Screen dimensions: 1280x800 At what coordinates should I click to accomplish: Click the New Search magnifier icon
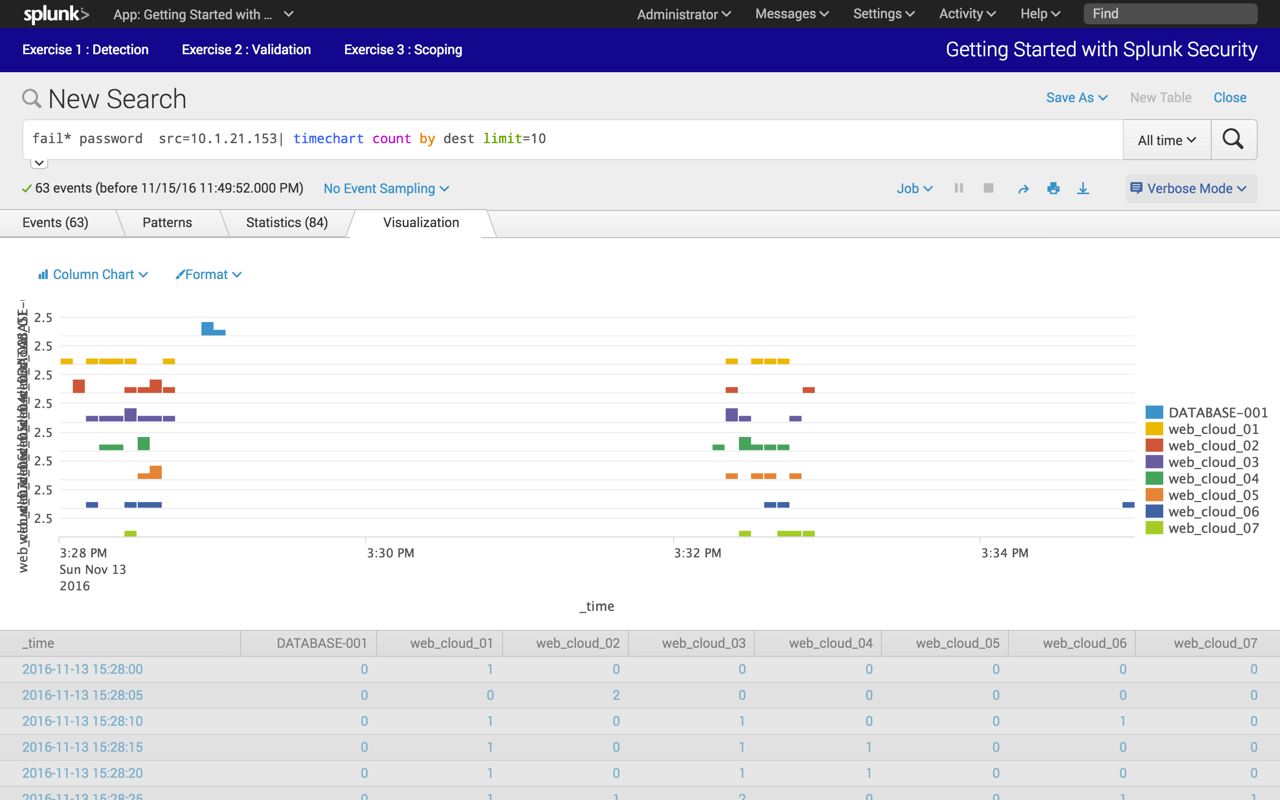32,98
